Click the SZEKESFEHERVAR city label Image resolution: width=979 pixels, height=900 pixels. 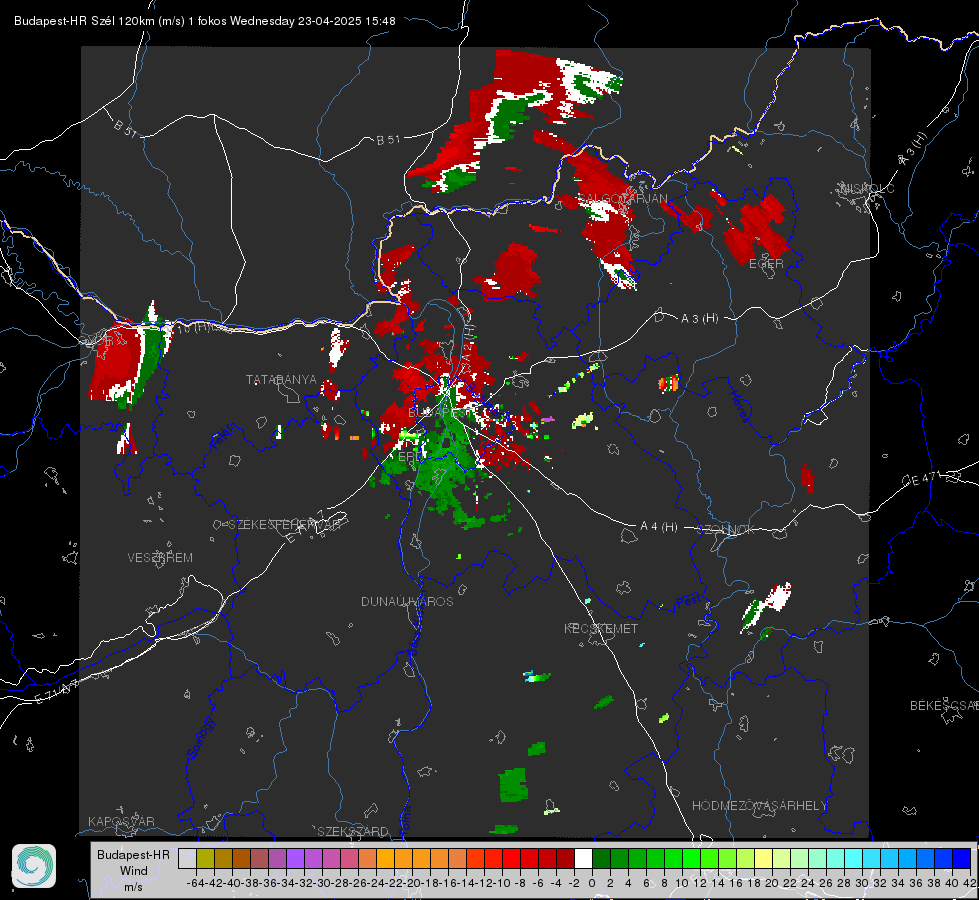coord(284,525)
